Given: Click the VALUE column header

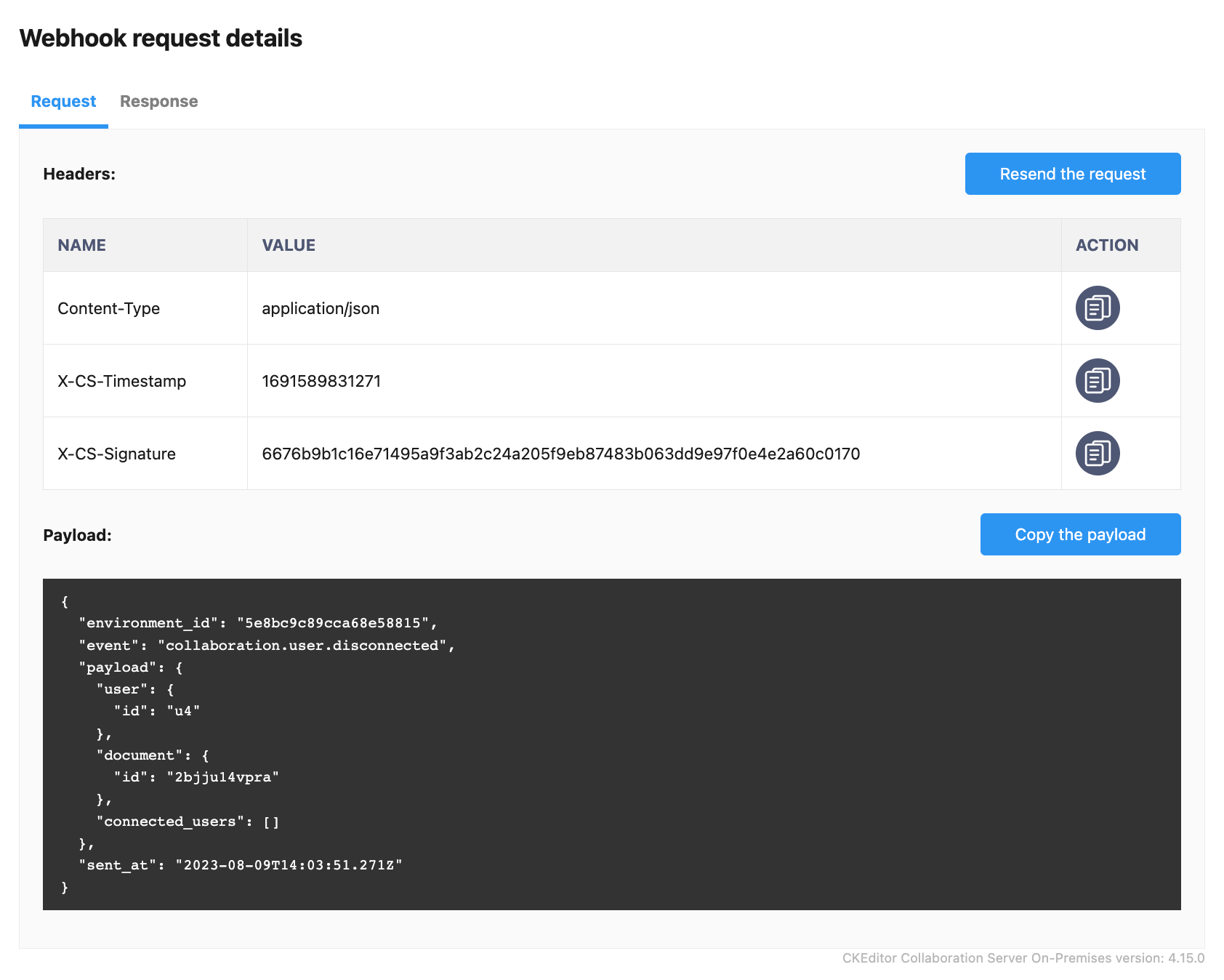Looking at the screenshot, I should pyautogui.click(x=654, y=245).
